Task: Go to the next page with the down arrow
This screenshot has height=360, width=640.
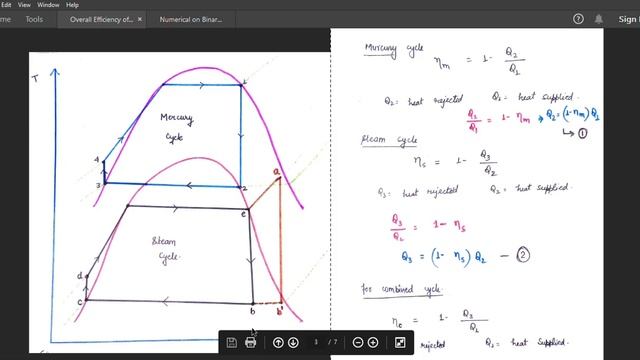Action: (293, 342)
